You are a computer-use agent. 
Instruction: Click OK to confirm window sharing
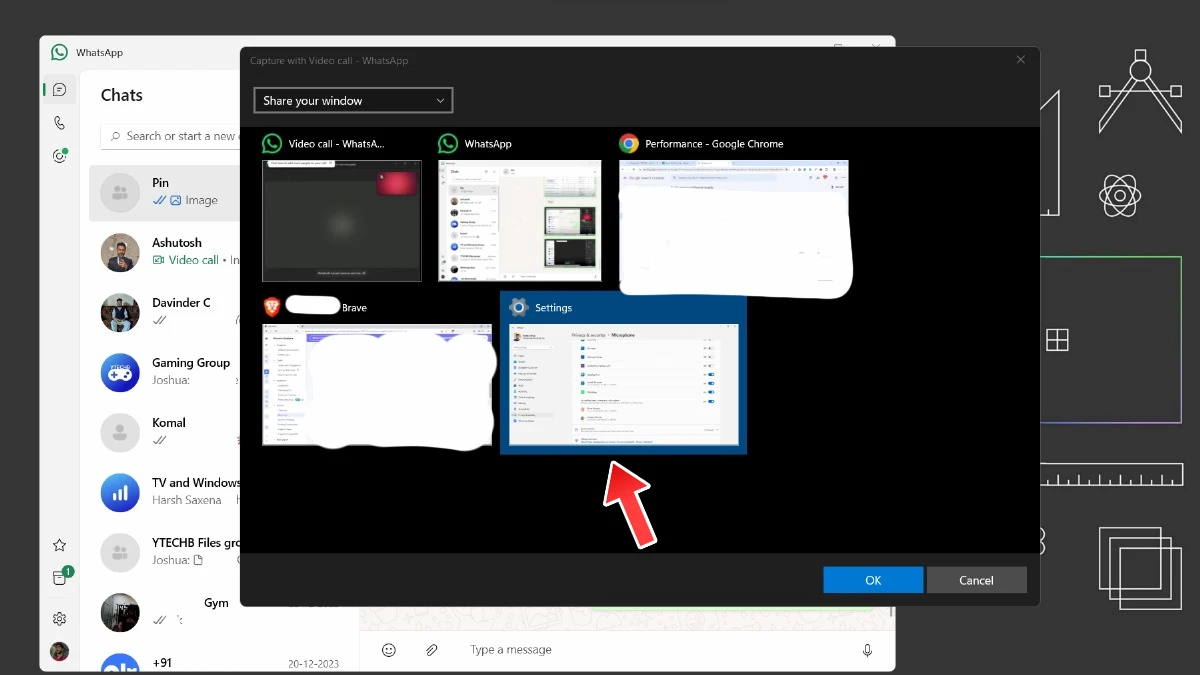tap(873, 580)
